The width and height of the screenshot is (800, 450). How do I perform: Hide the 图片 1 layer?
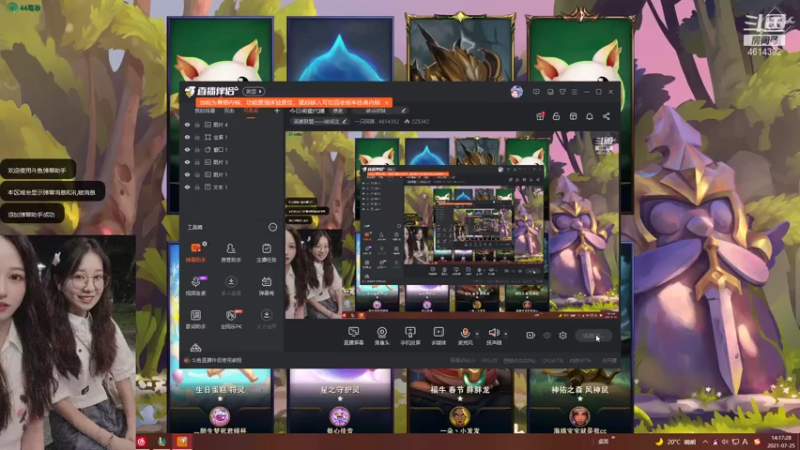click(187, 174)
